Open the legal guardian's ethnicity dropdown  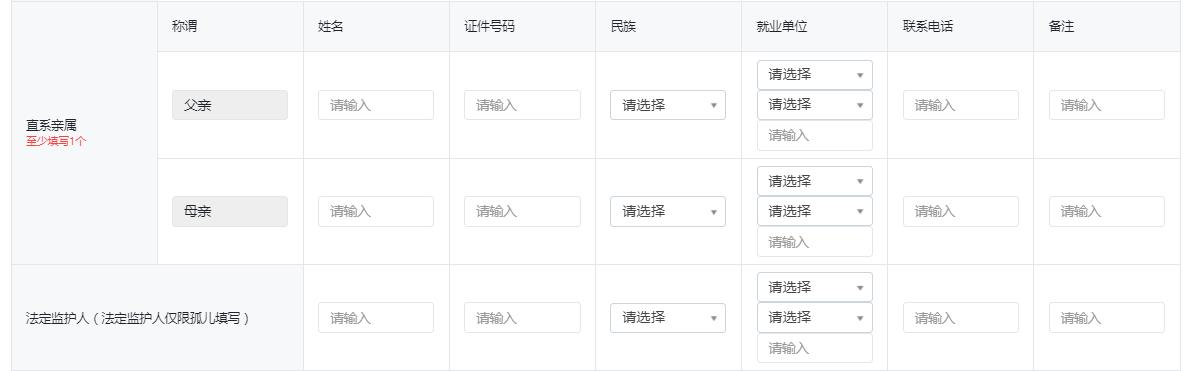click(x=668, y=318)
